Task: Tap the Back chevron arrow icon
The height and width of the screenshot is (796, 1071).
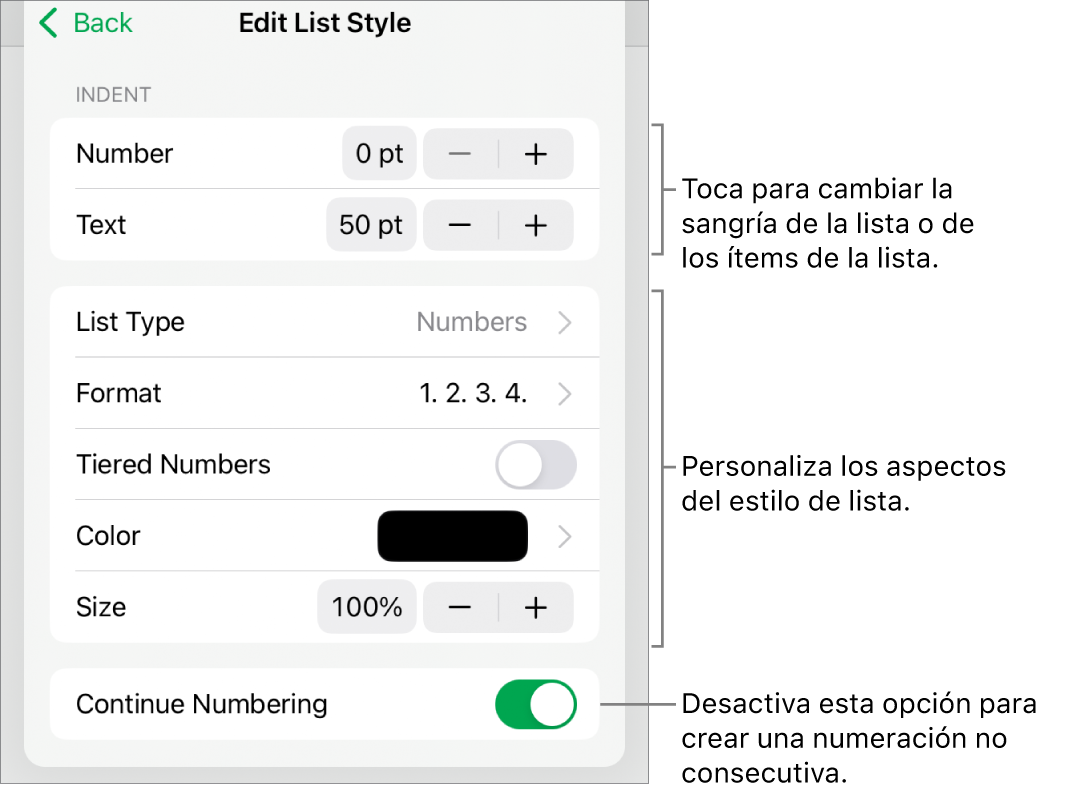Action: click(x=47, y=22)
